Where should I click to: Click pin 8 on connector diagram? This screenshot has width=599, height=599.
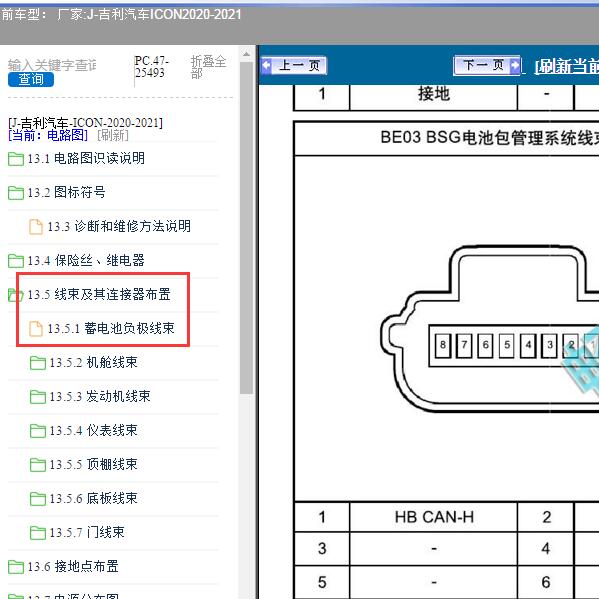click(443, 345)
